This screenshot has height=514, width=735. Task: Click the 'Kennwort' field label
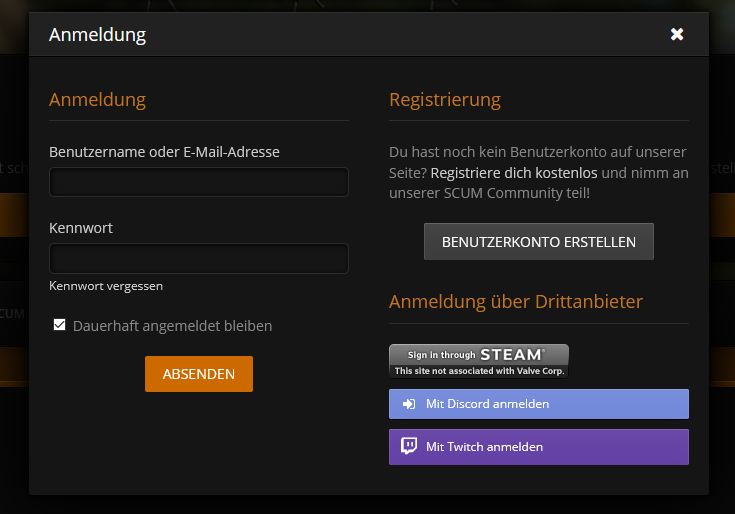(x=81, y=228)
